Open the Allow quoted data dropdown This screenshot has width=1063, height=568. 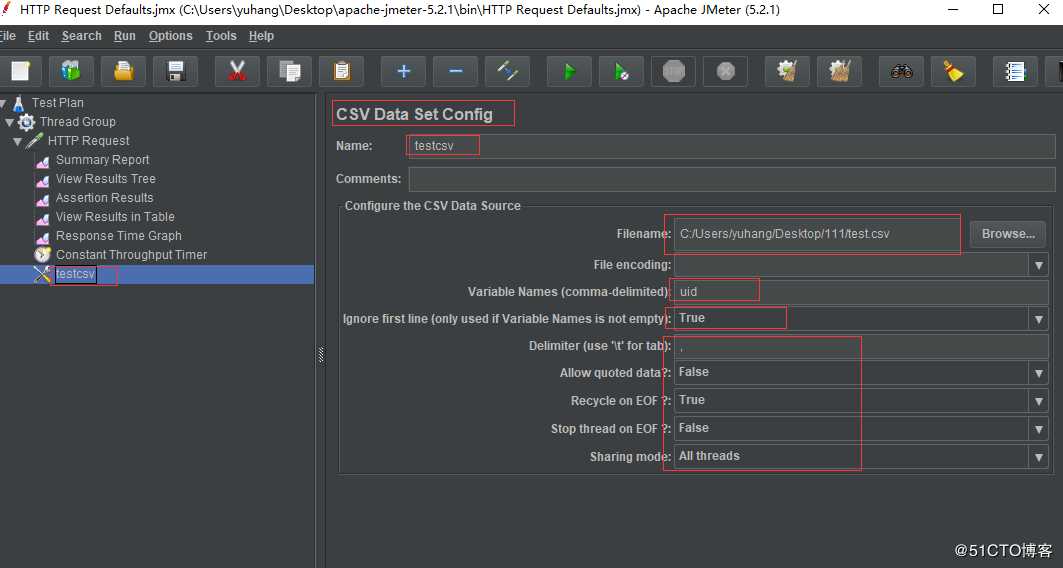[x=1038, y=373]
